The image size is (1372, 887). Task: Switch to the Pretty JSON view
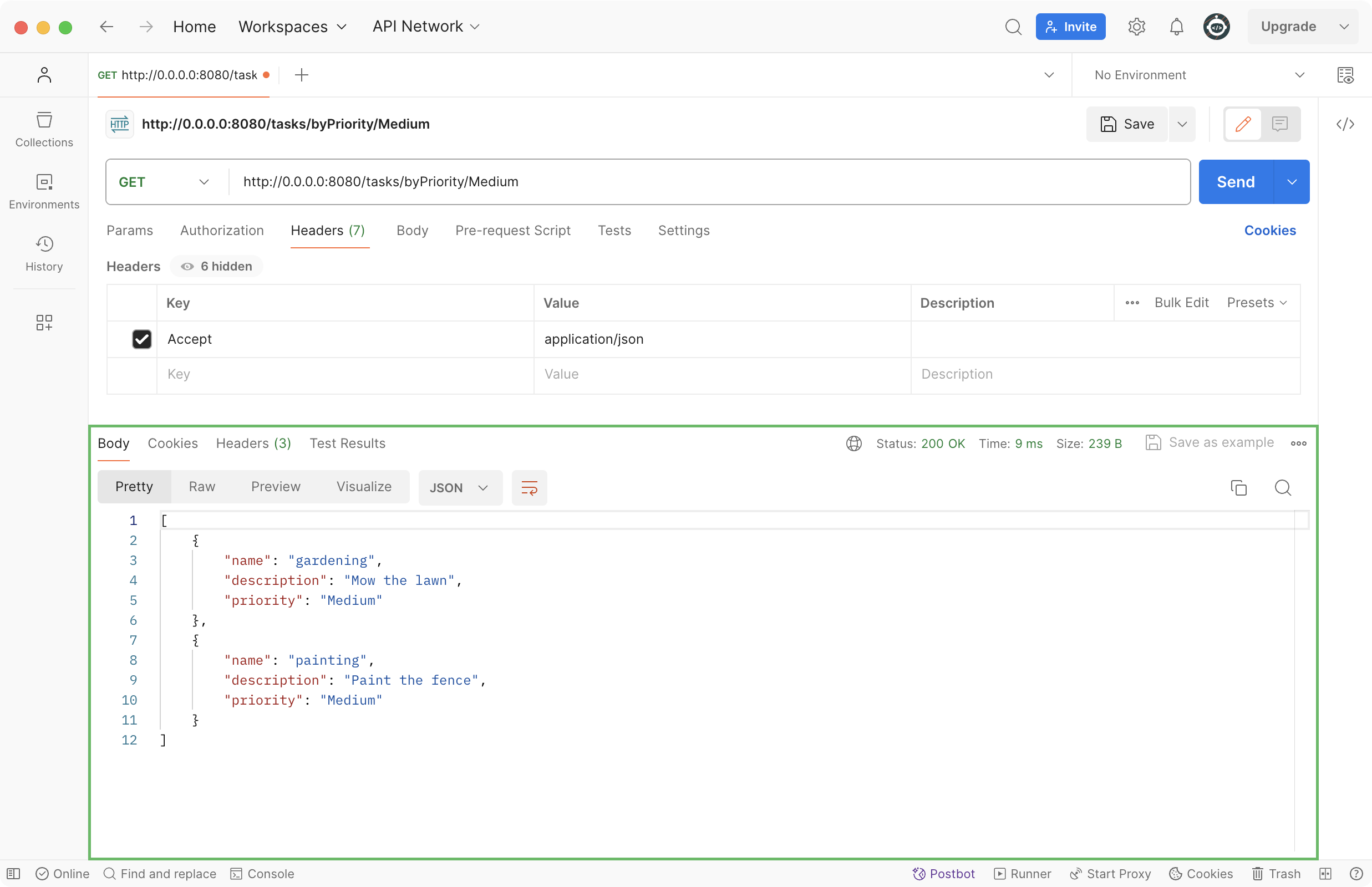click(x=134, y=487)
